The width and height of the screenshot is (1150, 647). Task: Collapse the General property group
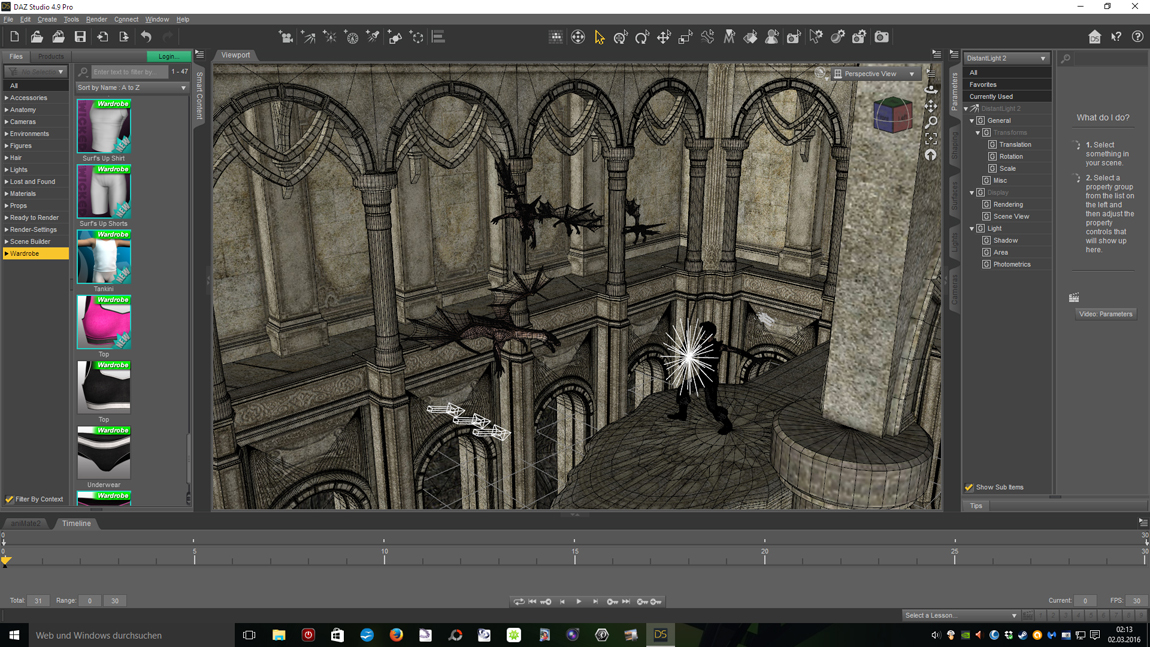(972, 120)
